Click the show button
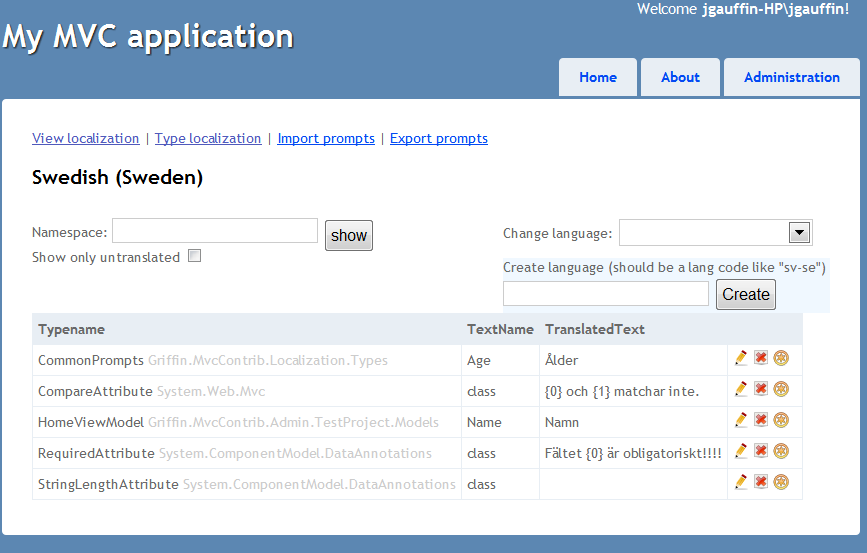Image resolution: width=867 pixels, height=553 pixels. click(349, 236)
